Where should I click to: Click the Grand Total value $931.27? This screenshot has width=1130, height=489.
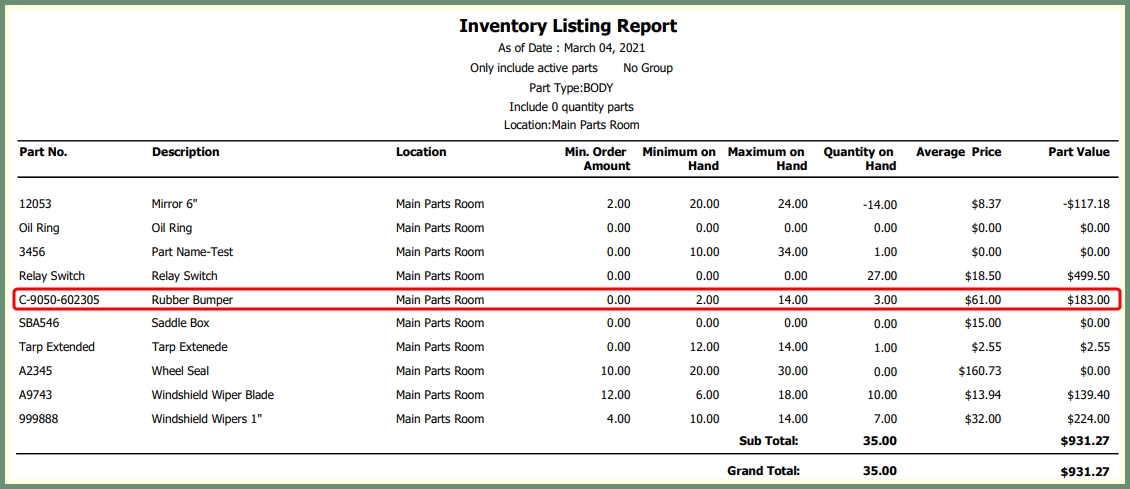pos(1087,471)
